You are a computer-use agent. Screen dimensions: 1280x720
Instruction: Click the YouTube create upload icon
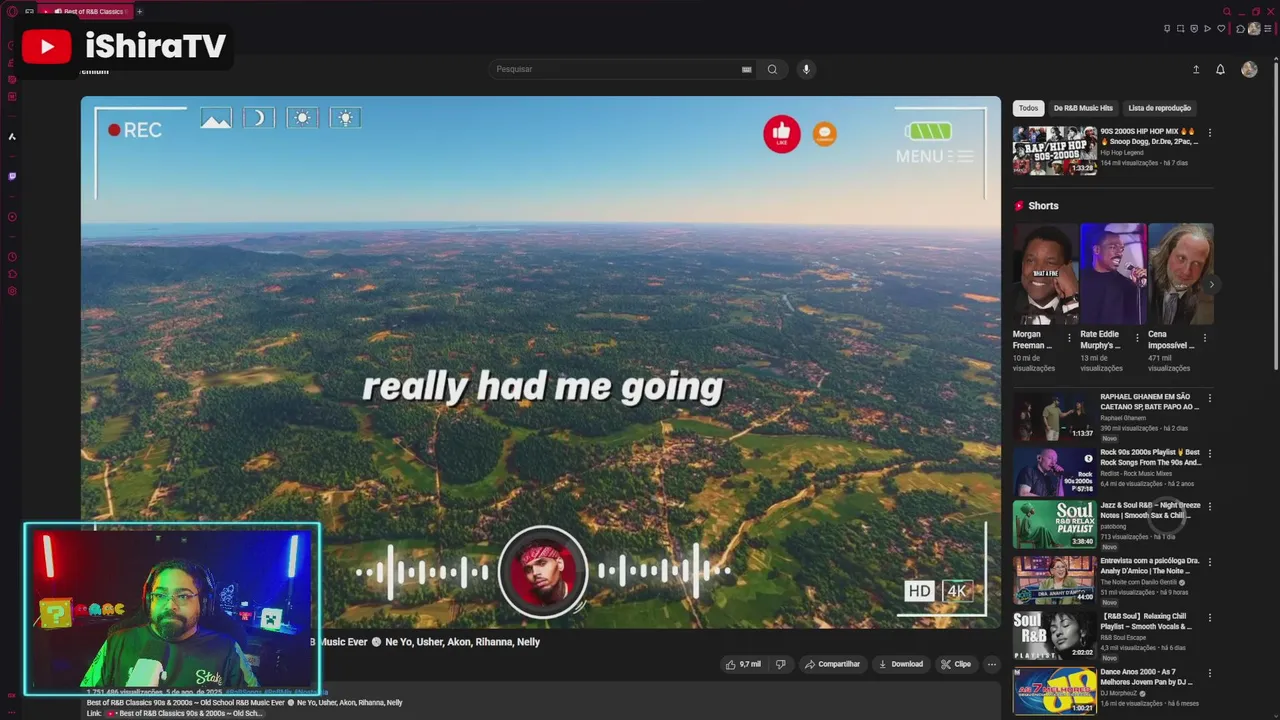(1196, 69)
